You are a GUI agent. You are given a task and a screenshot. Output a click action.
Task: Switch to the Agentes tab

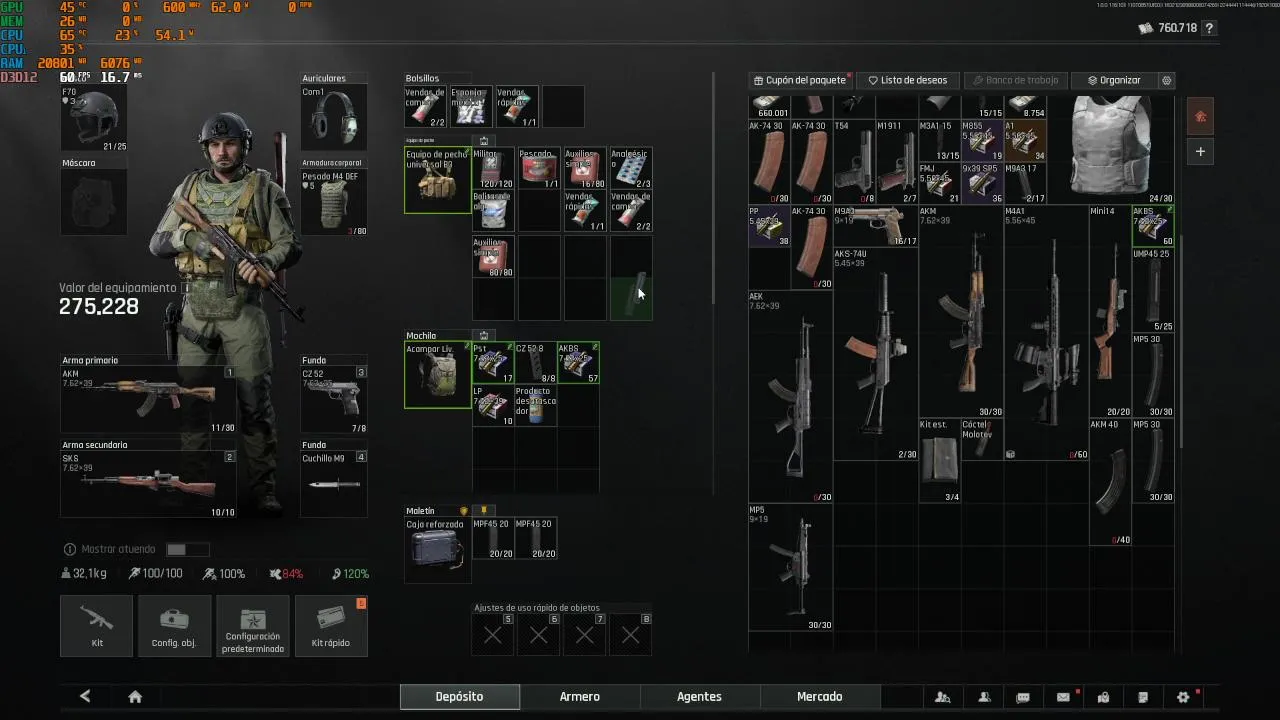tap(700, 697)
